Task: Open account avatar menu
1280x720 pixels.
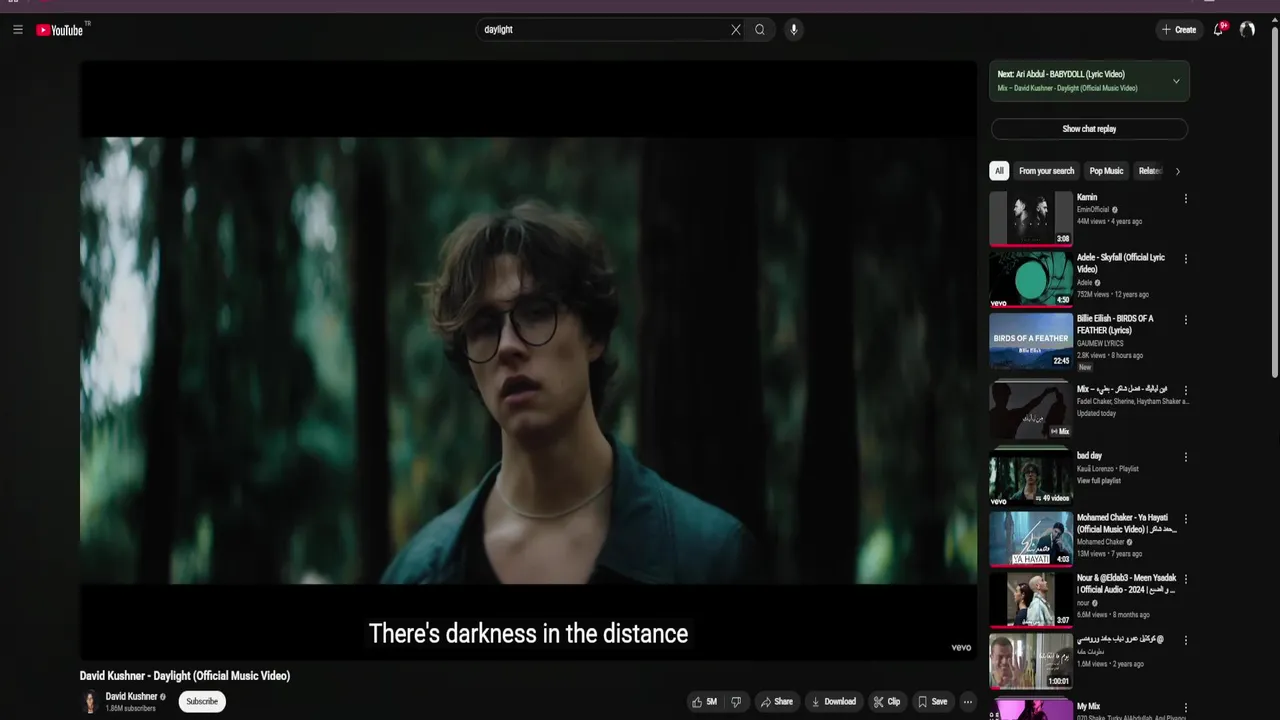Action: click(1247, 30)
